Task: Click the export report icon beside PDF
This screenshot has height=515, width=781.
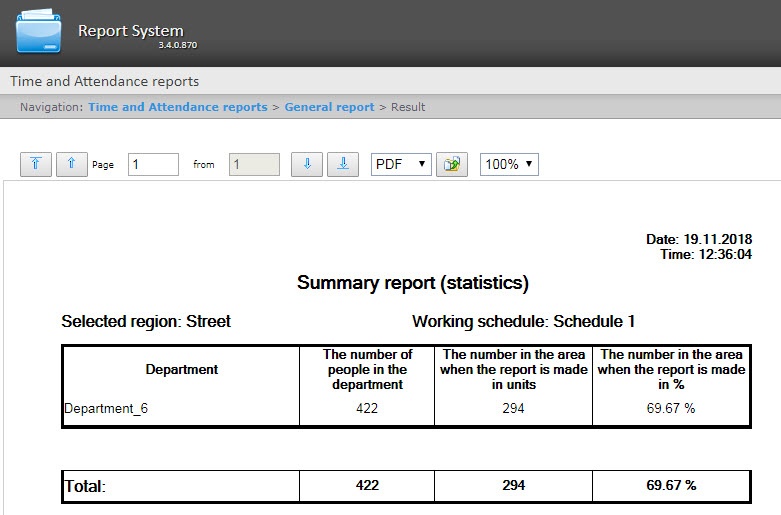Action: [452, 164]
